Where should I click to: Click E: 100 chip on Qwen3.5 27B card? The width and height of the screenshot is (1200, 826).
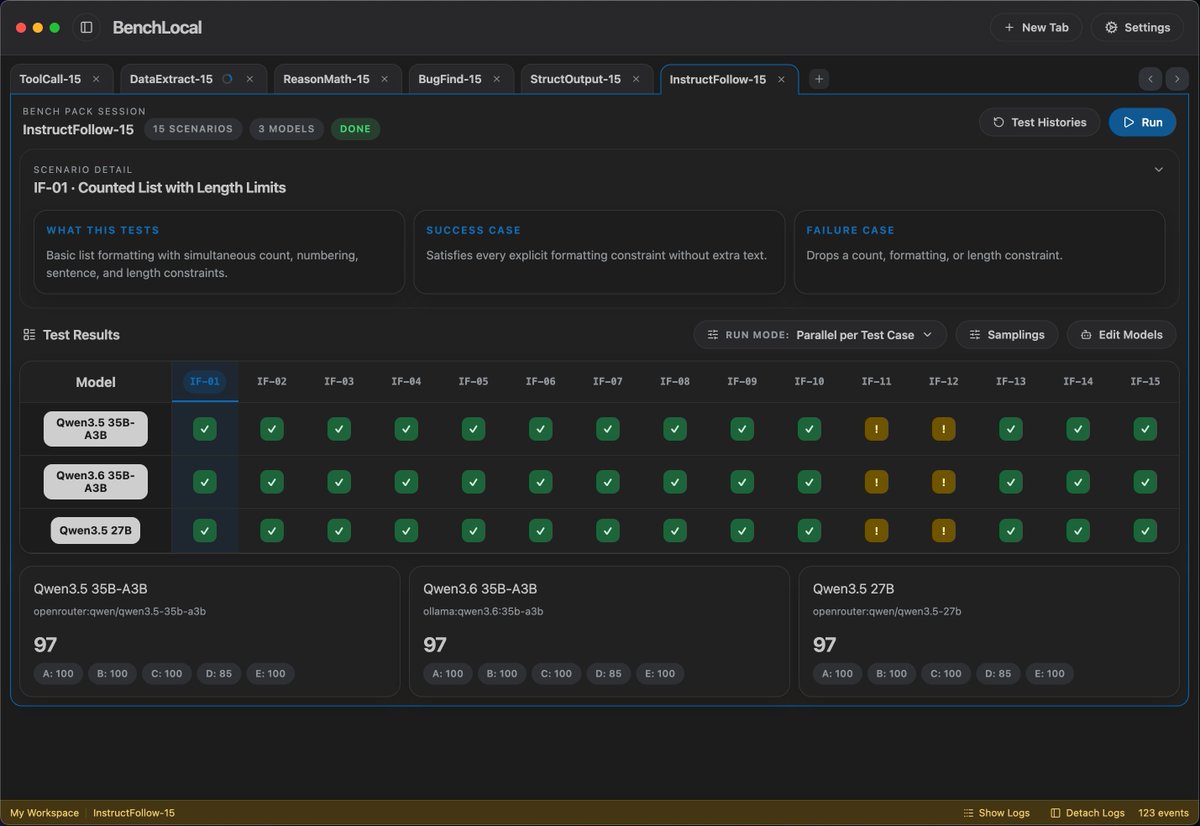pos(1049,674)
